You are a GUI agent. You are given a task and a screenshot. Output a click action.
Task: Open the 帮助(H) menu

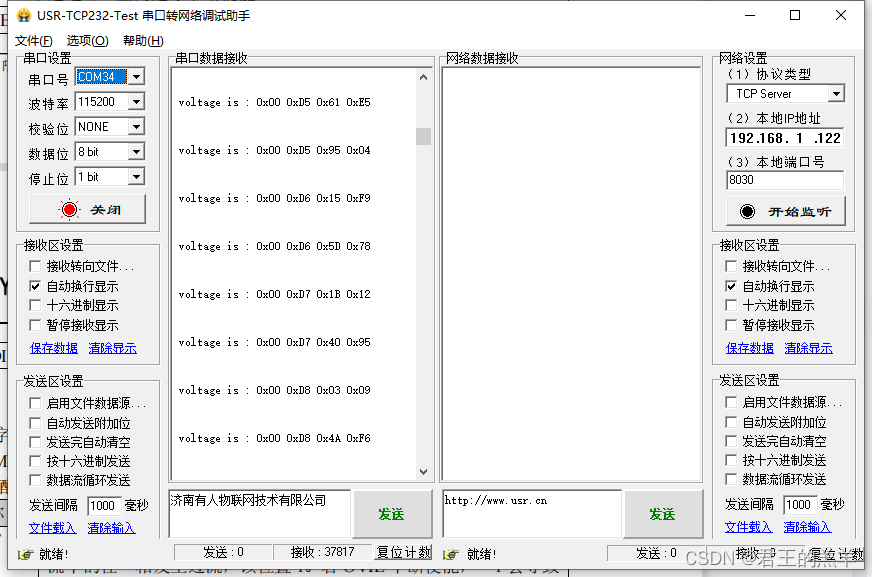143,41
